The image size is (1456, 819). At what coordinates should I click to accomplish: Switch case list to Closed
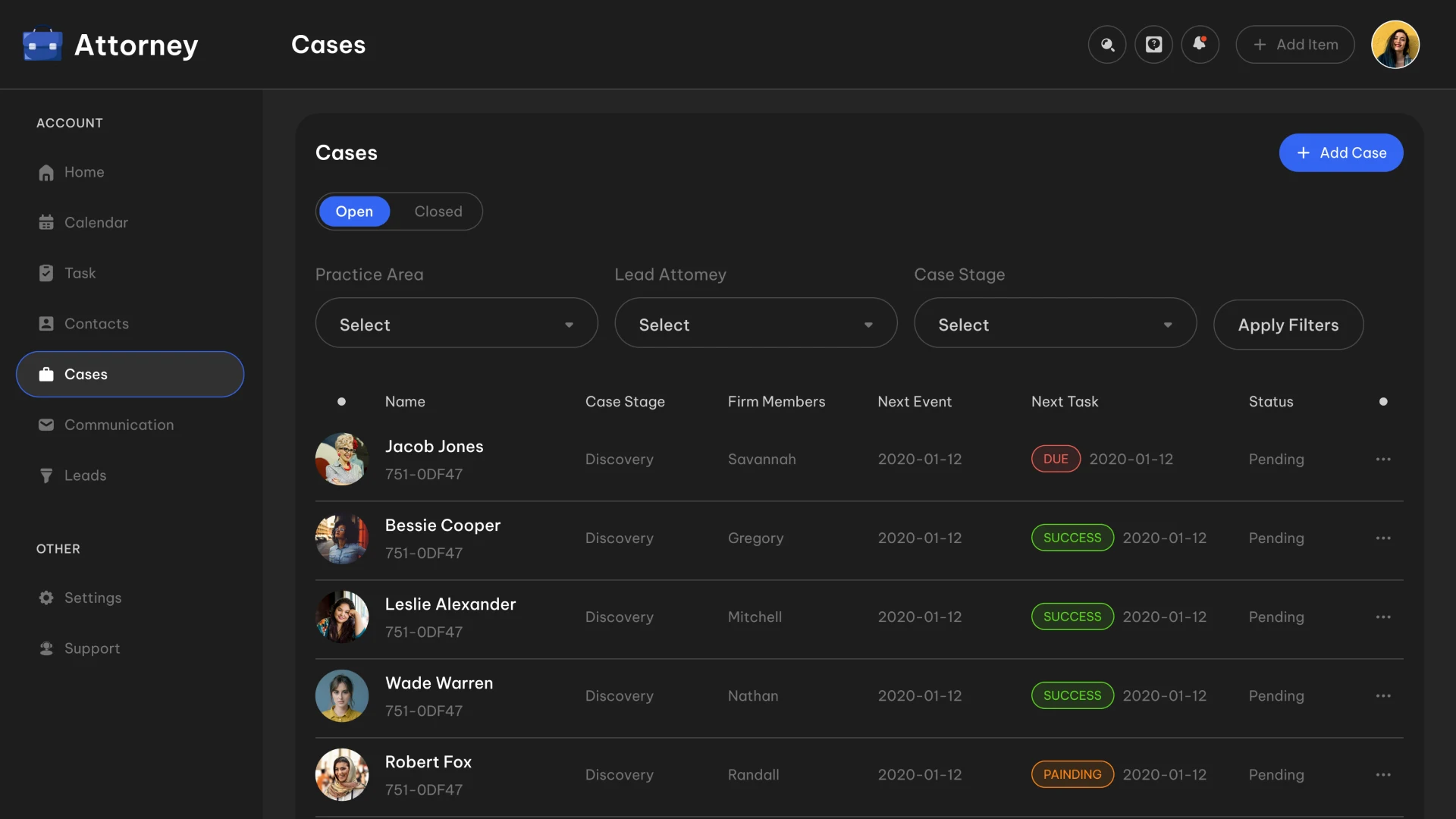pos(438,212)
